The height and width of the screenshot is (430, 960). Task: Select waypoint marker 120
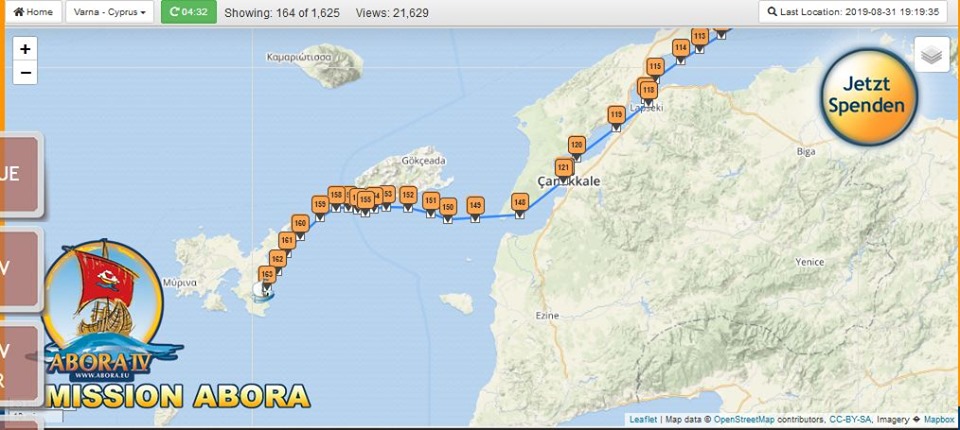576,145
